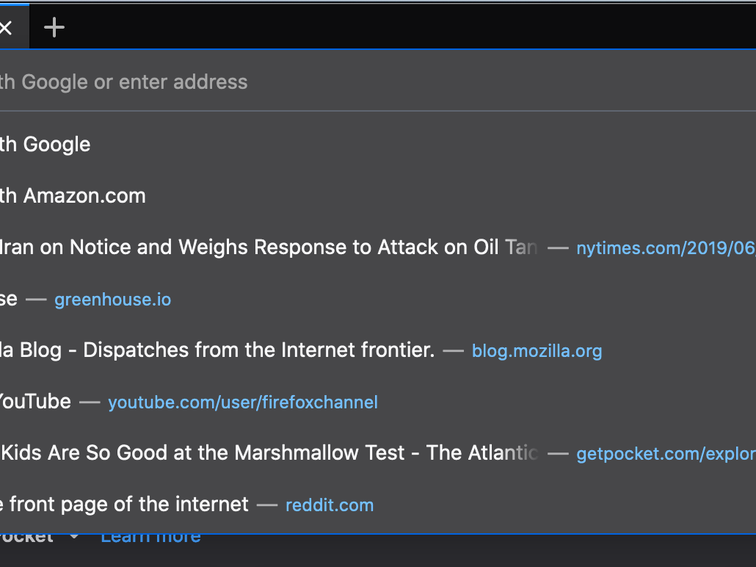756x567 pixels.
Task: Click the search or enter address field
Action: (x=300, y=82)
